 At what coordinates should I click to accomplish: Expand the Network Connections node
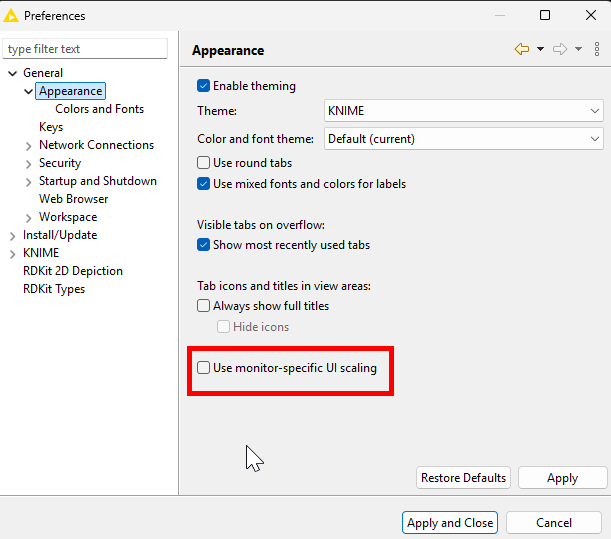point(28,146)
